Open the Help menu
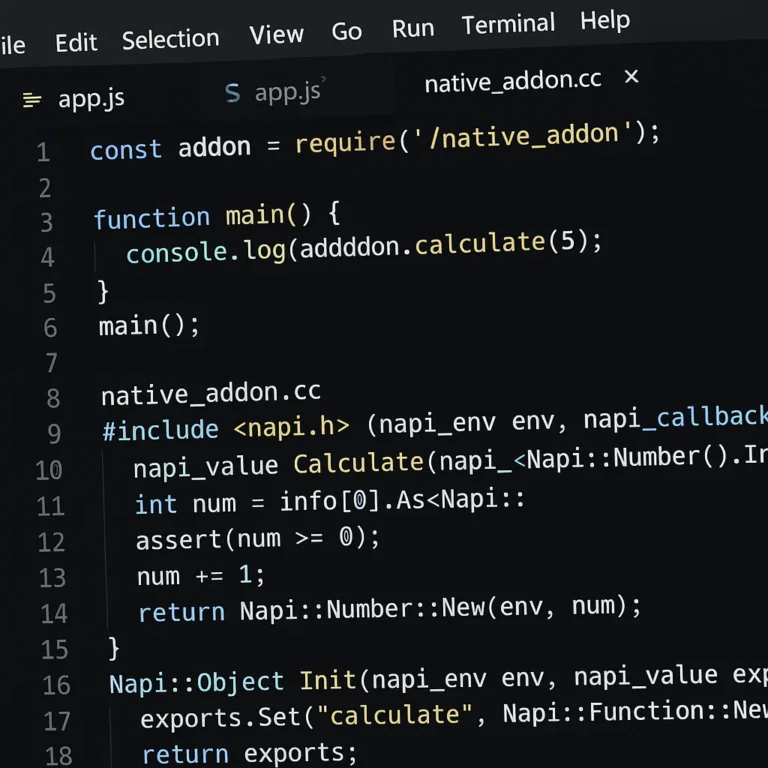This screenshot has width=768, height=768. [605, 21]
